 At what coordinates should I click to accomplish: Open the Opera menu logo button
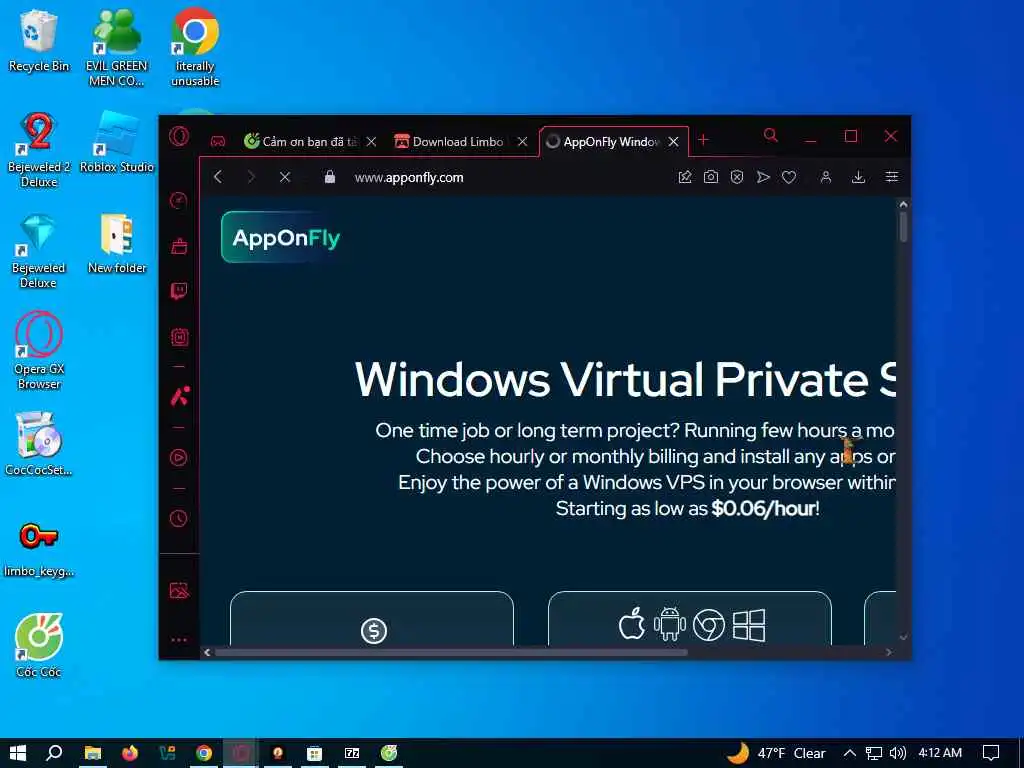point(179,136)
